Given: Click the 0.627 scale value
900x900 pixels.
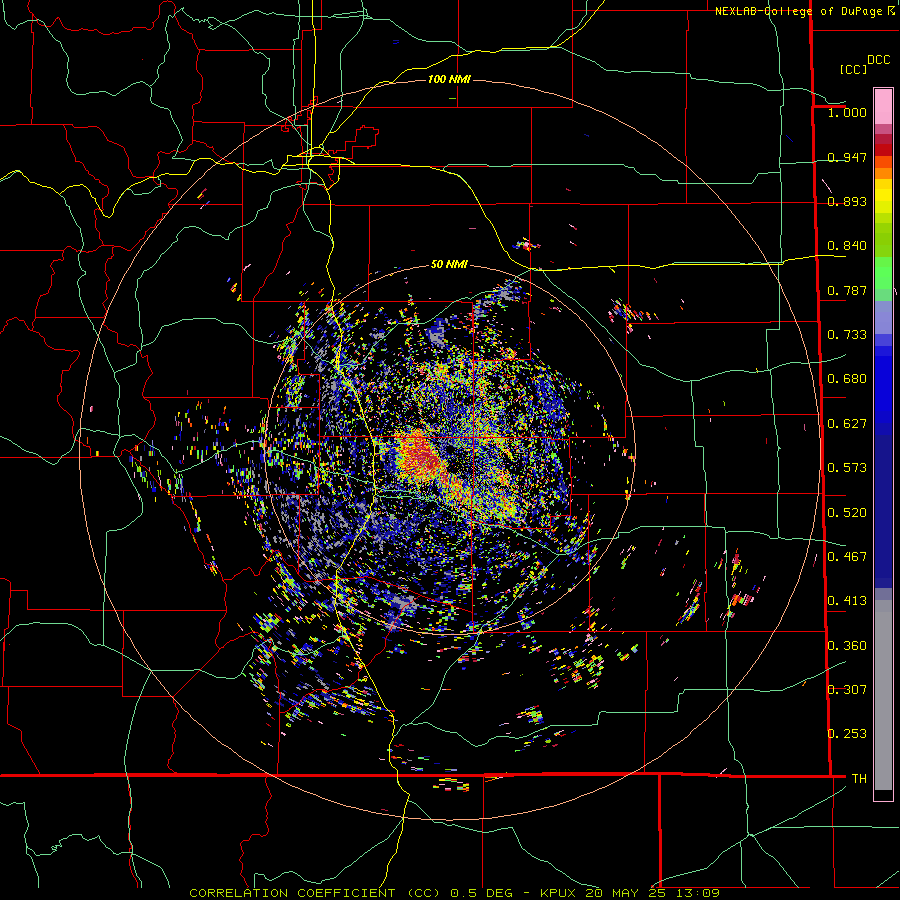Looking at the screenshot, I should pos(847,424).
